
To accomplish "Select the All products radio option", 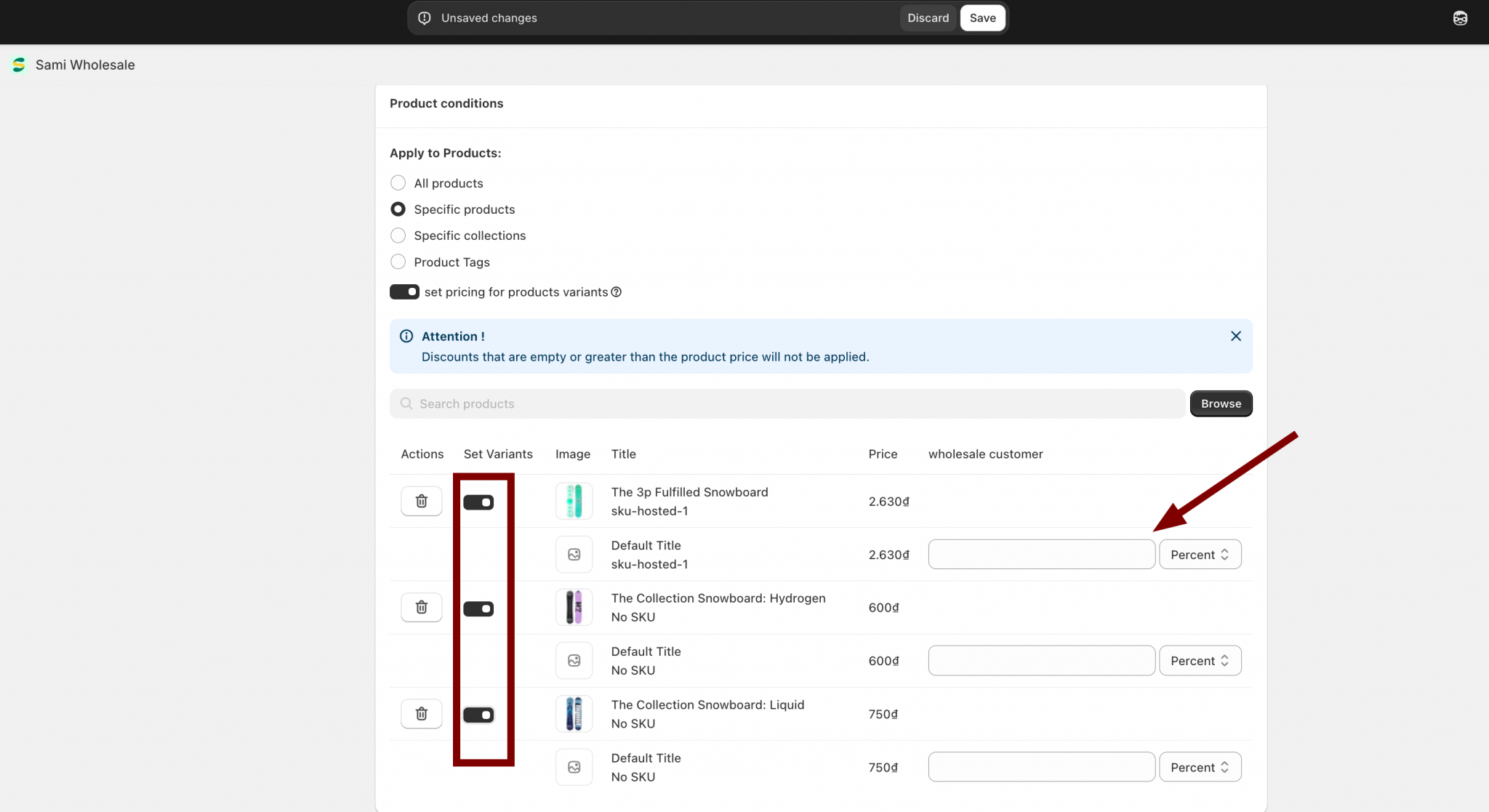I will [398, 183].
